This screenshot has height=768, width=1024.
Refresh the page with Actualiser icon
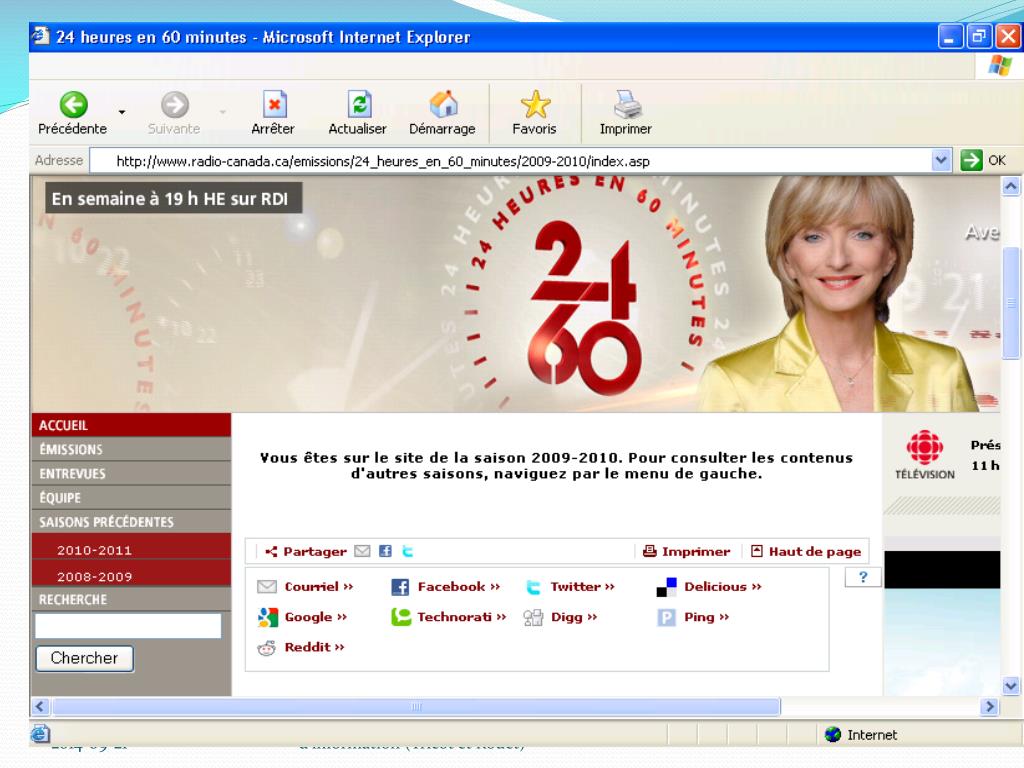(359, 104)
